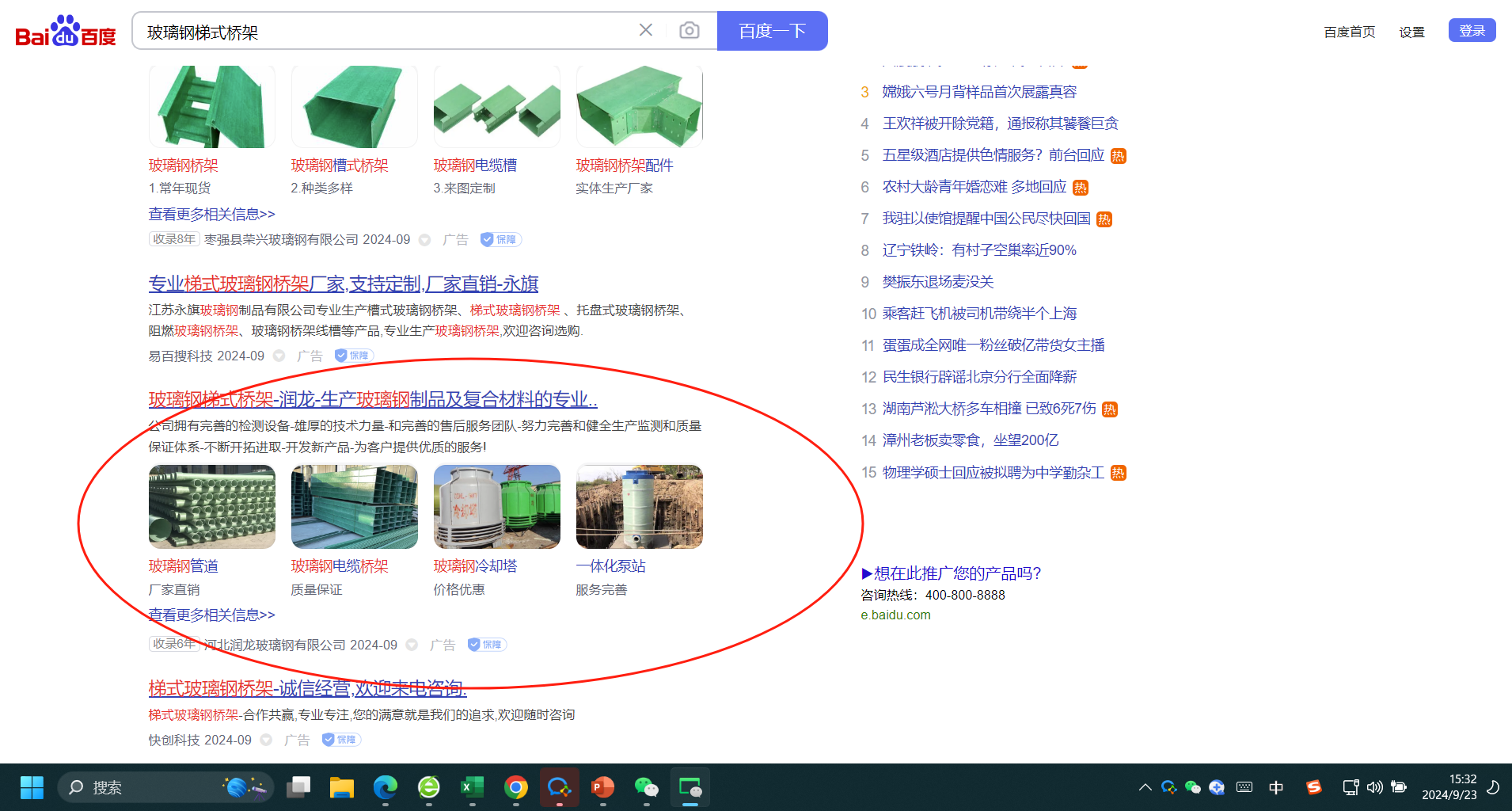Viewport: 1512px width, 811px height.
Task: Toggle the 中 Chinese input mode indicator
Action: tap(1276, 787)
